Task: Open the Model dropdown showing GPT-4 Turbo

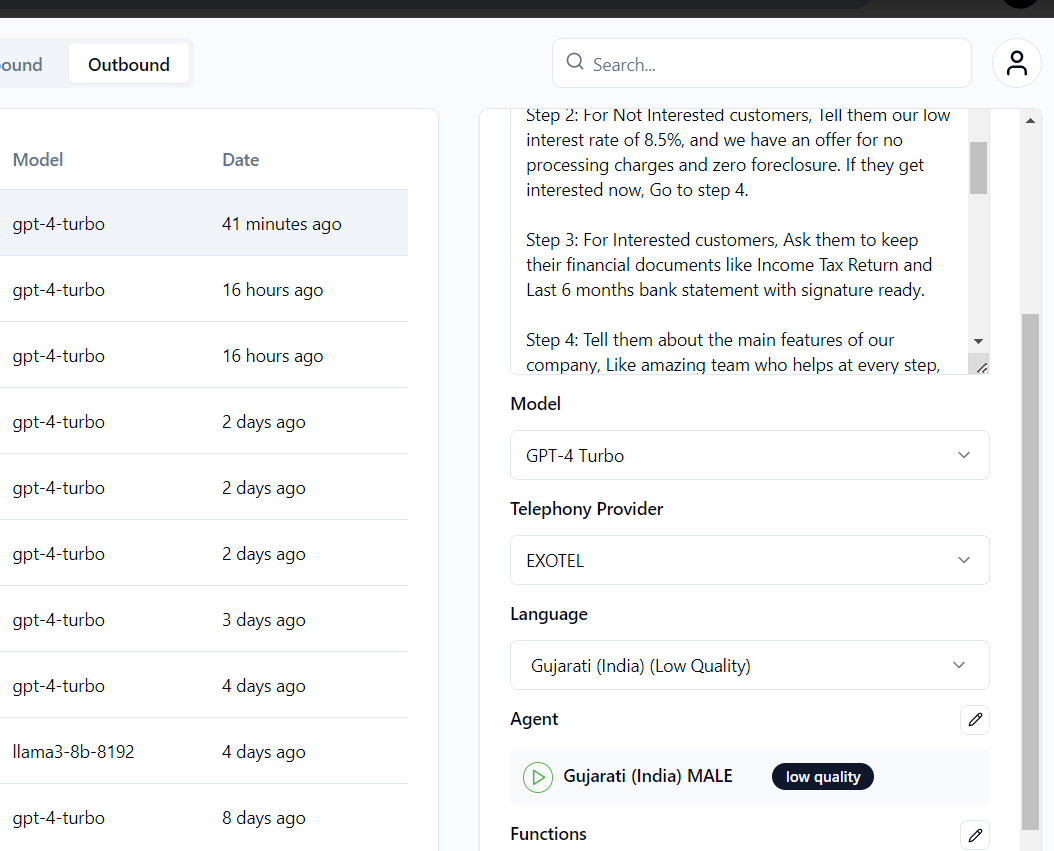Action: pos(749,456)
